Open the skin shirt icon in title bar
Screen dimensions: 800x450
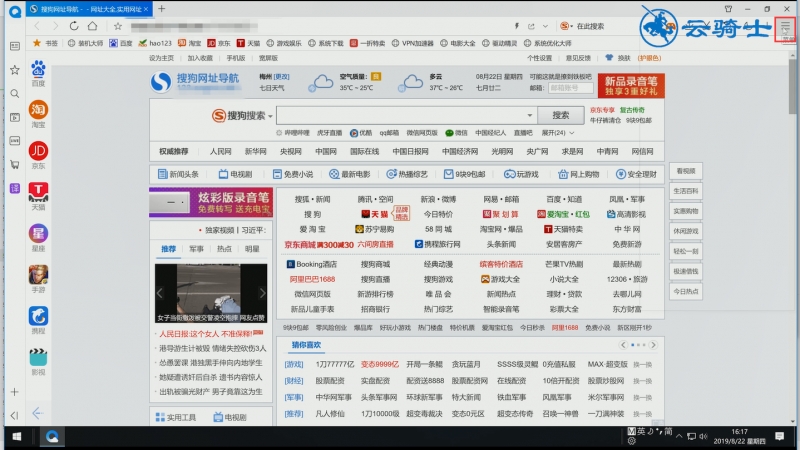[x=728, y=9]
